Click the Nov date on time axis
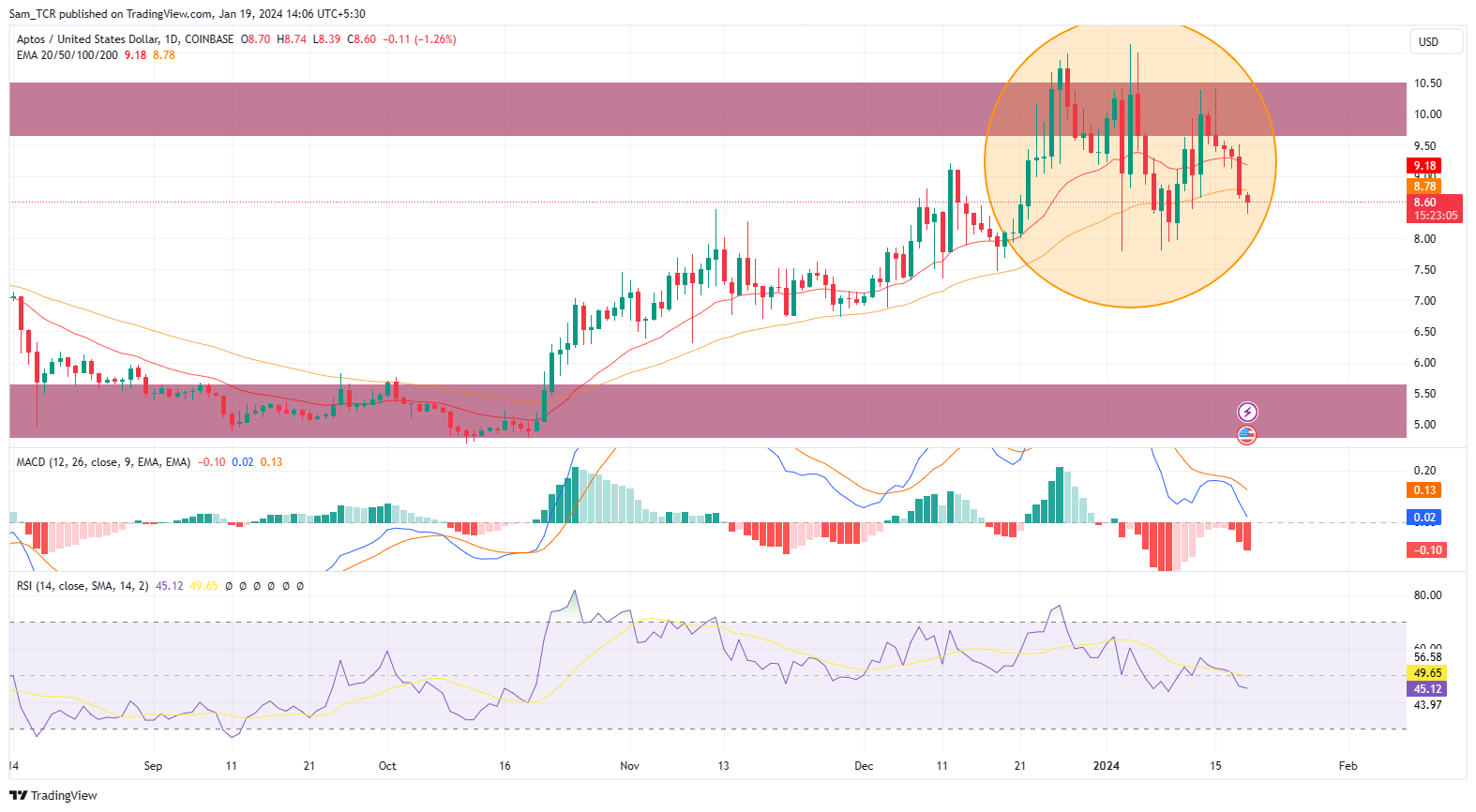This screenshot has width=1476, height=812. (x=630, y=766)
